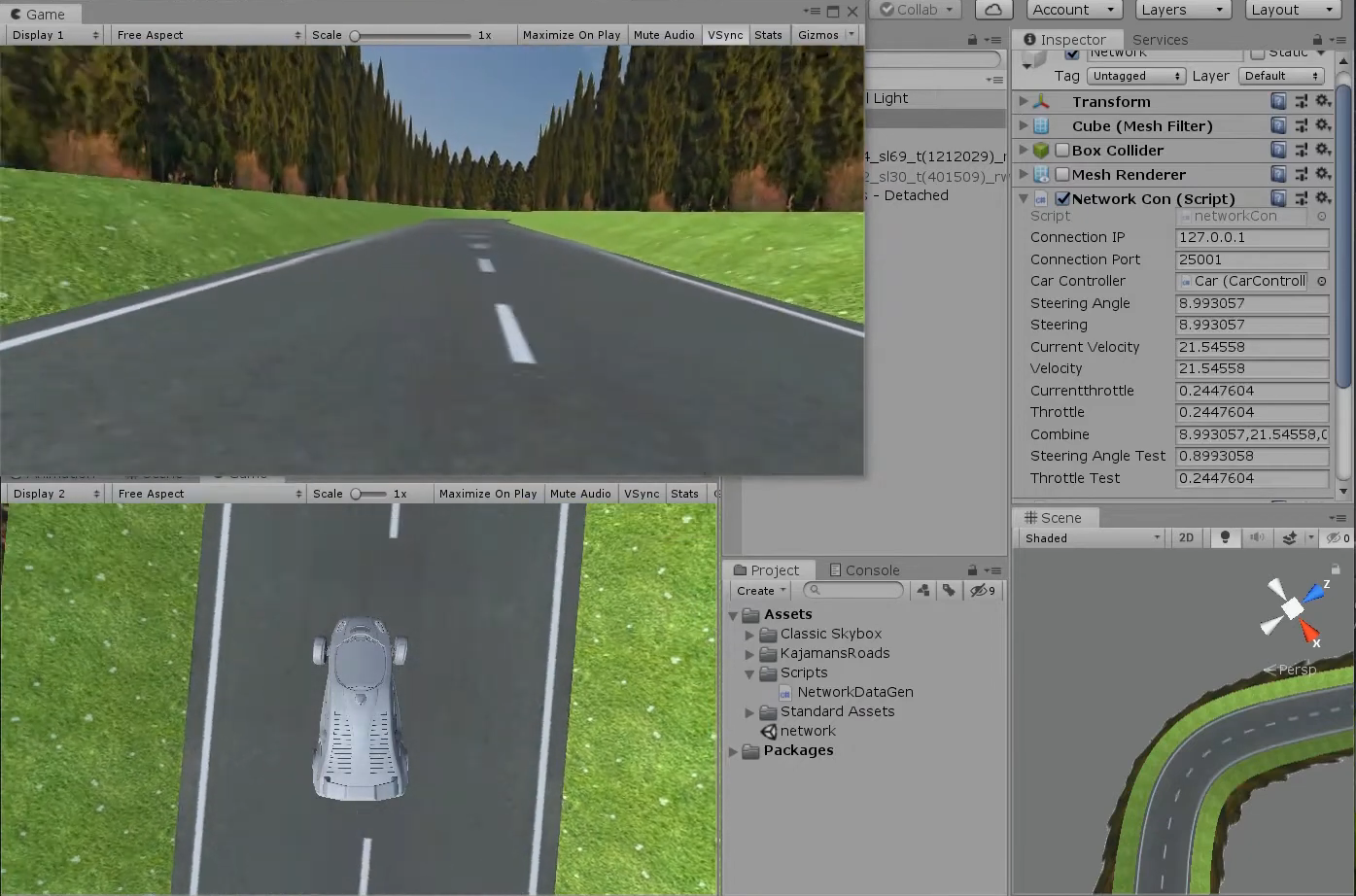Viewport: 1356px width, 896px height.
Task: Toggle scene audio speaker icon
Action: tap(1257, 538)
